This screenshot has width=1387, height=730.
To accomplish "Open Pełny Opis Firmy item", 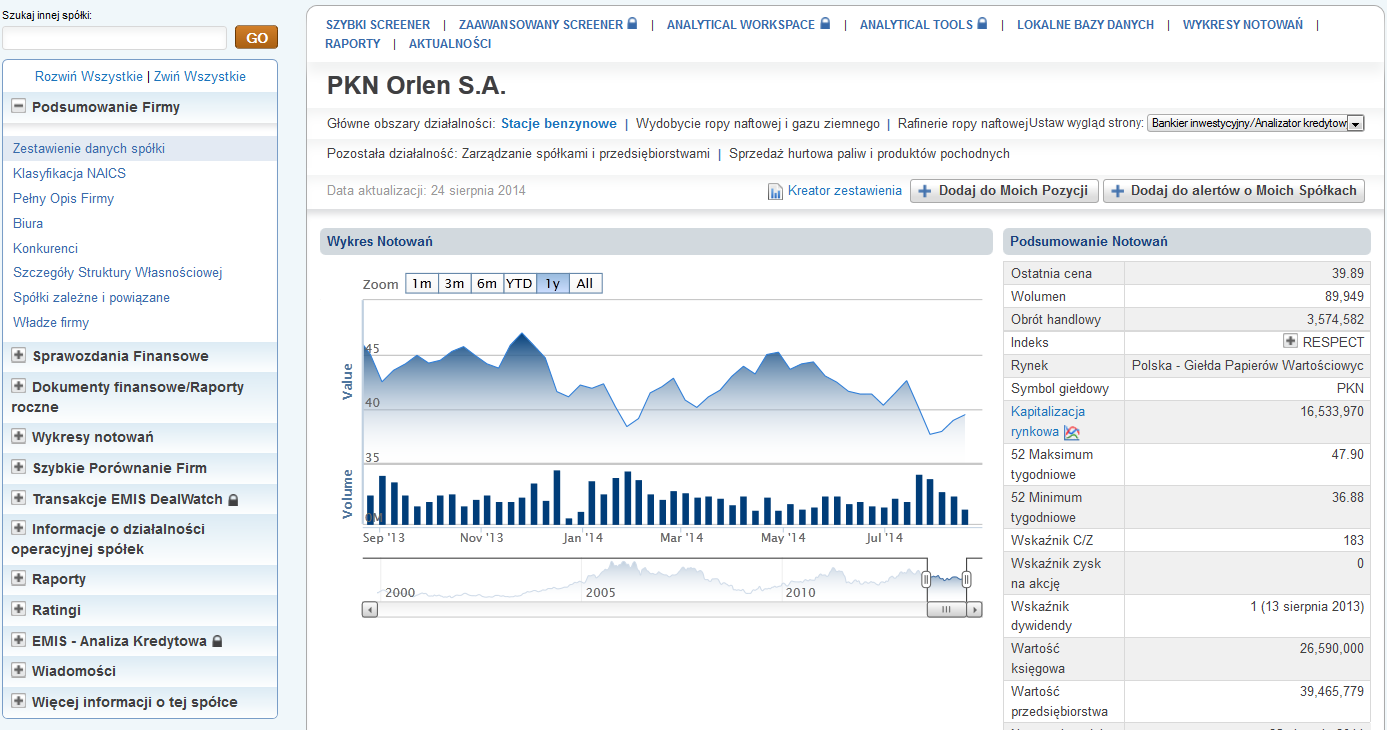I will click(64, 198).
